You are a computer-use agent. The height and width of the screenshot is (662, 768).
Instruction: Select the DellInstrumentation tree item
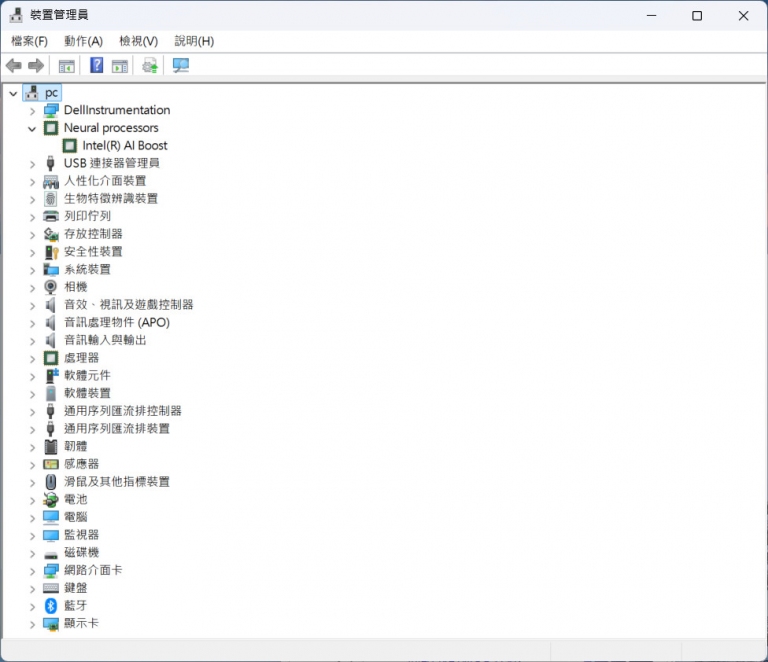116,110
